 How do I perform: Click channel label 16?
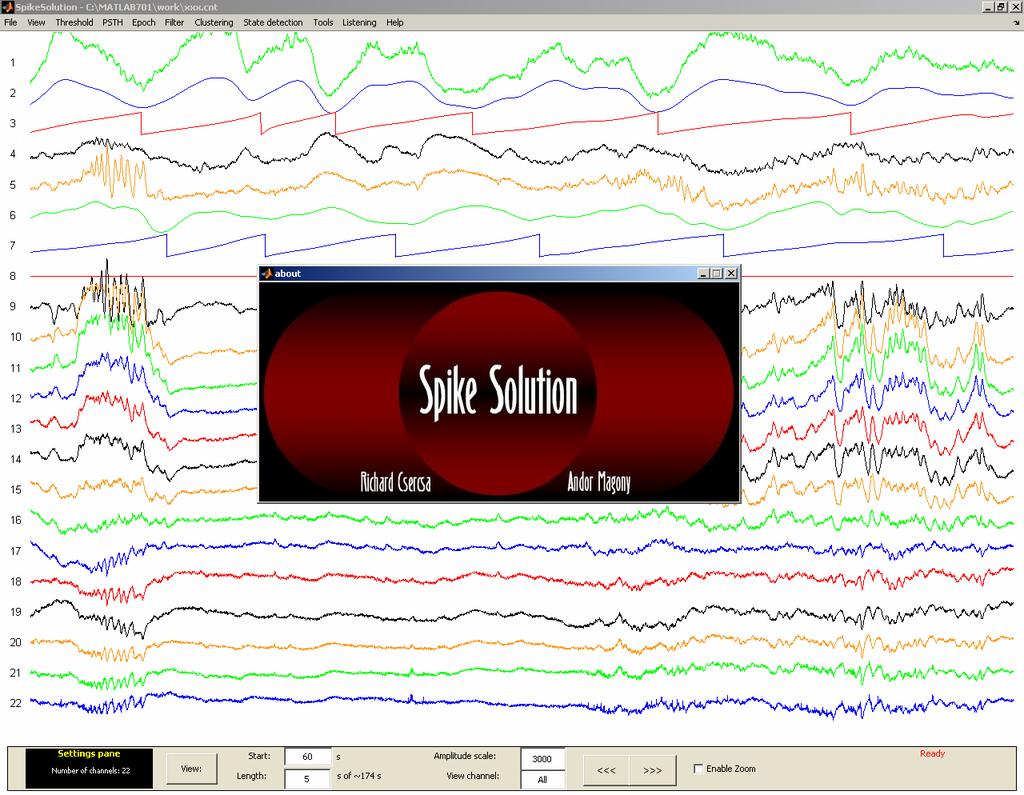pyautogui.click(x=16, y=520)
